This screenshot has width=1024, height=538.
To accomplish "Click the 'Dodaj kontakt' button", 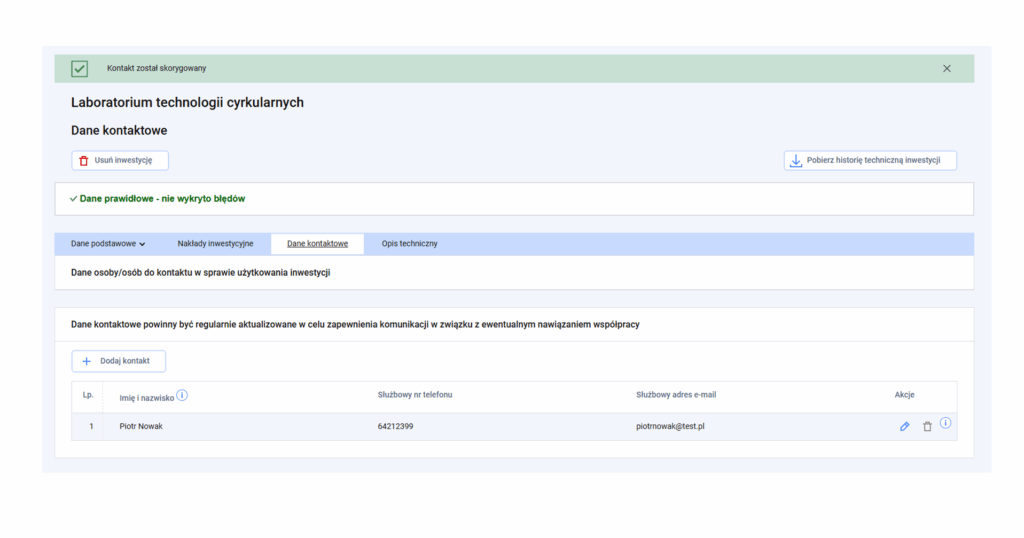I will tap(118, 361).
